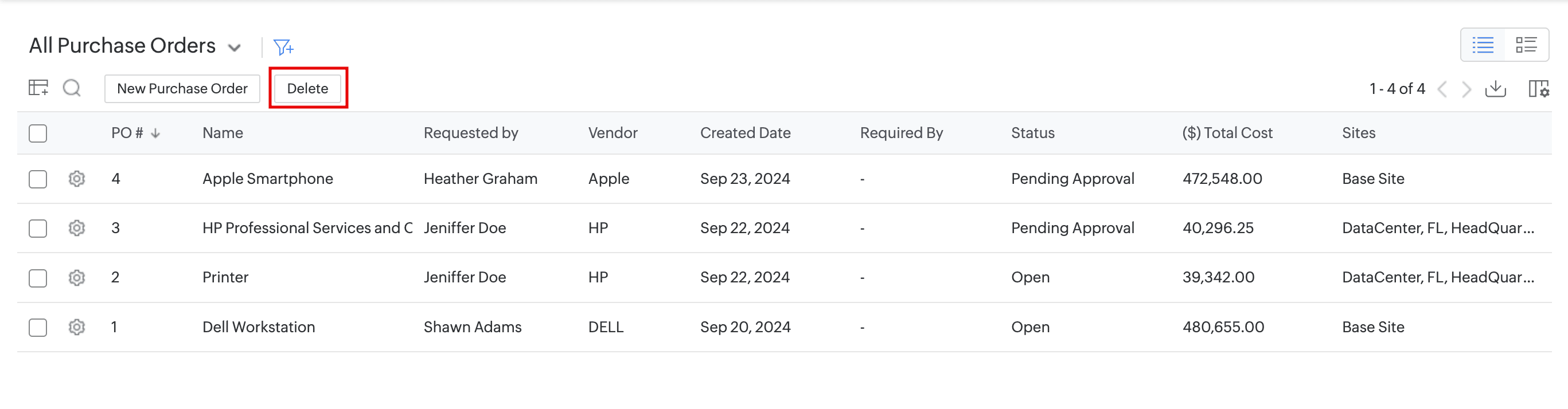The image size is (1568, 409).
Task: Click the table settings icon beside search
Action: (x=38, y=88)
